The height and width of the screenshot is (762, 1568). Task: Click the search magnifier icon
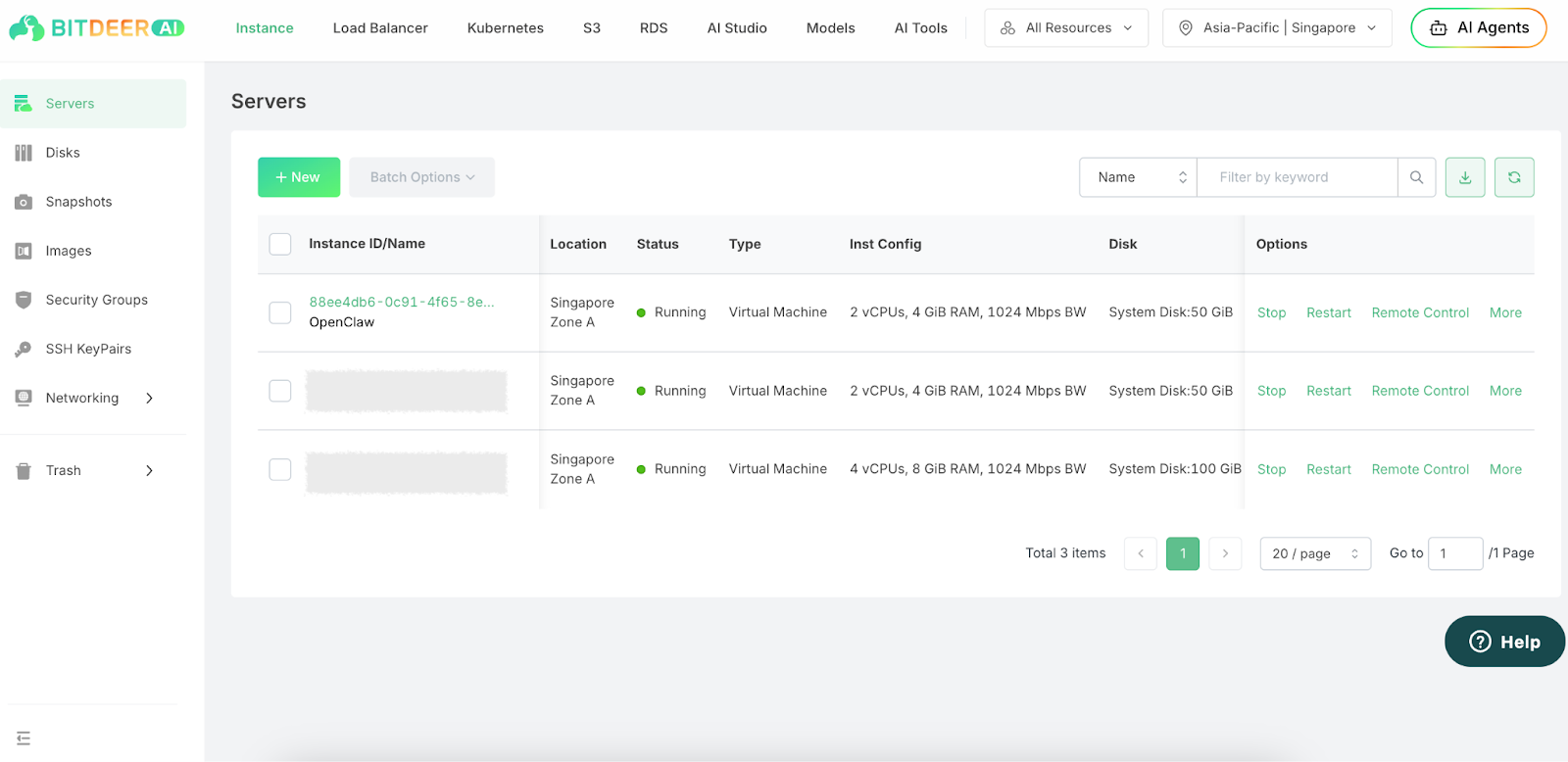coord(1416,177)
